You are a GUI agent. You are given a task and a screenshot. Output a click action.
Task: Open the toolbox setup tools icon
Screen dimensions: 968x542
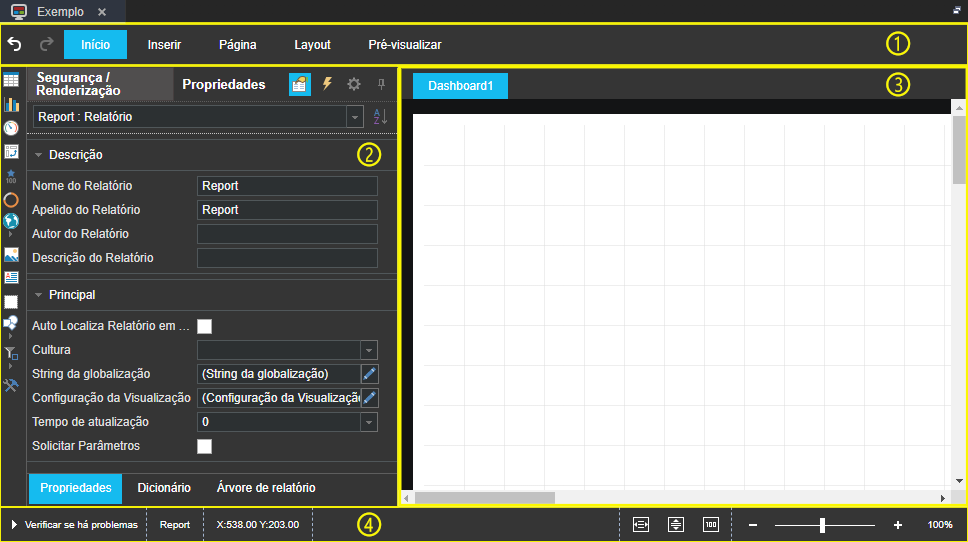click(11, 386)
